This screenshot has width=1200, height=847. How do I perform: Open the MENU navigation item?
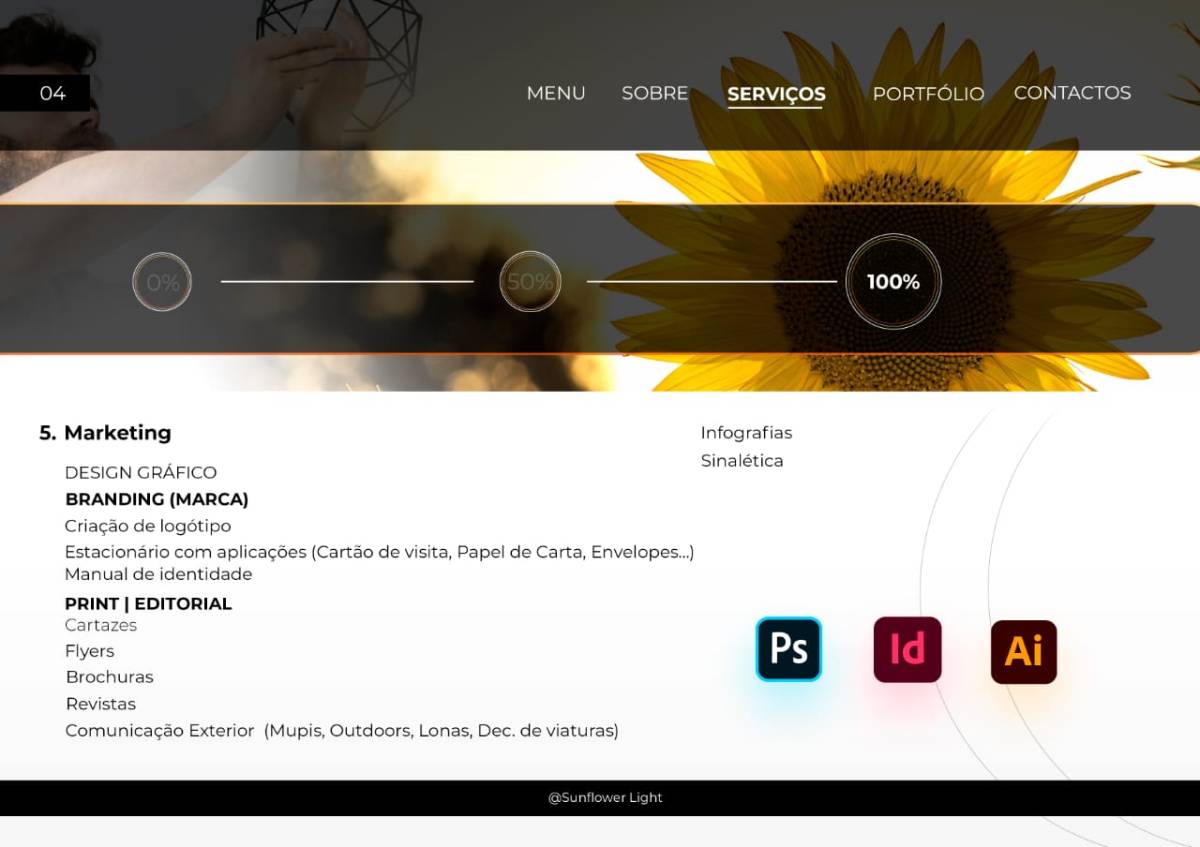556,93
